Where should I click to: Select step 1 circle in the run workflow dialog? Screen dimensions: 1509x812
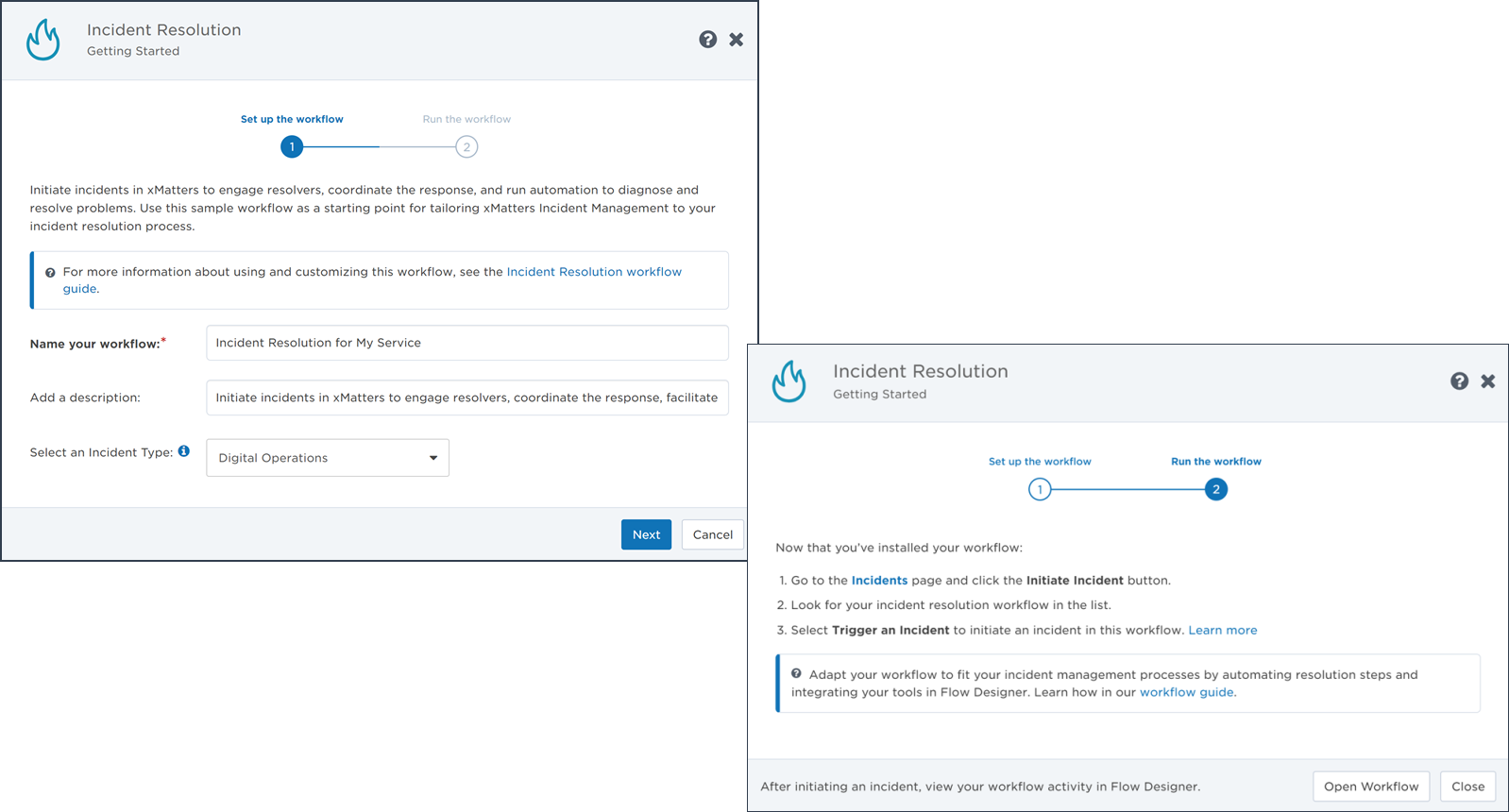(x=1040, y=489)
